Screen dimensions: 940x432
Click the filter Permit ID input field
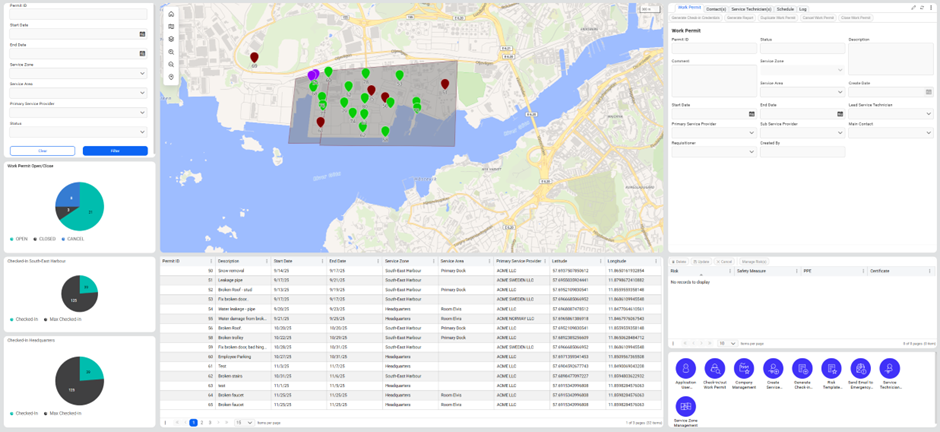(x=78, y=15)
